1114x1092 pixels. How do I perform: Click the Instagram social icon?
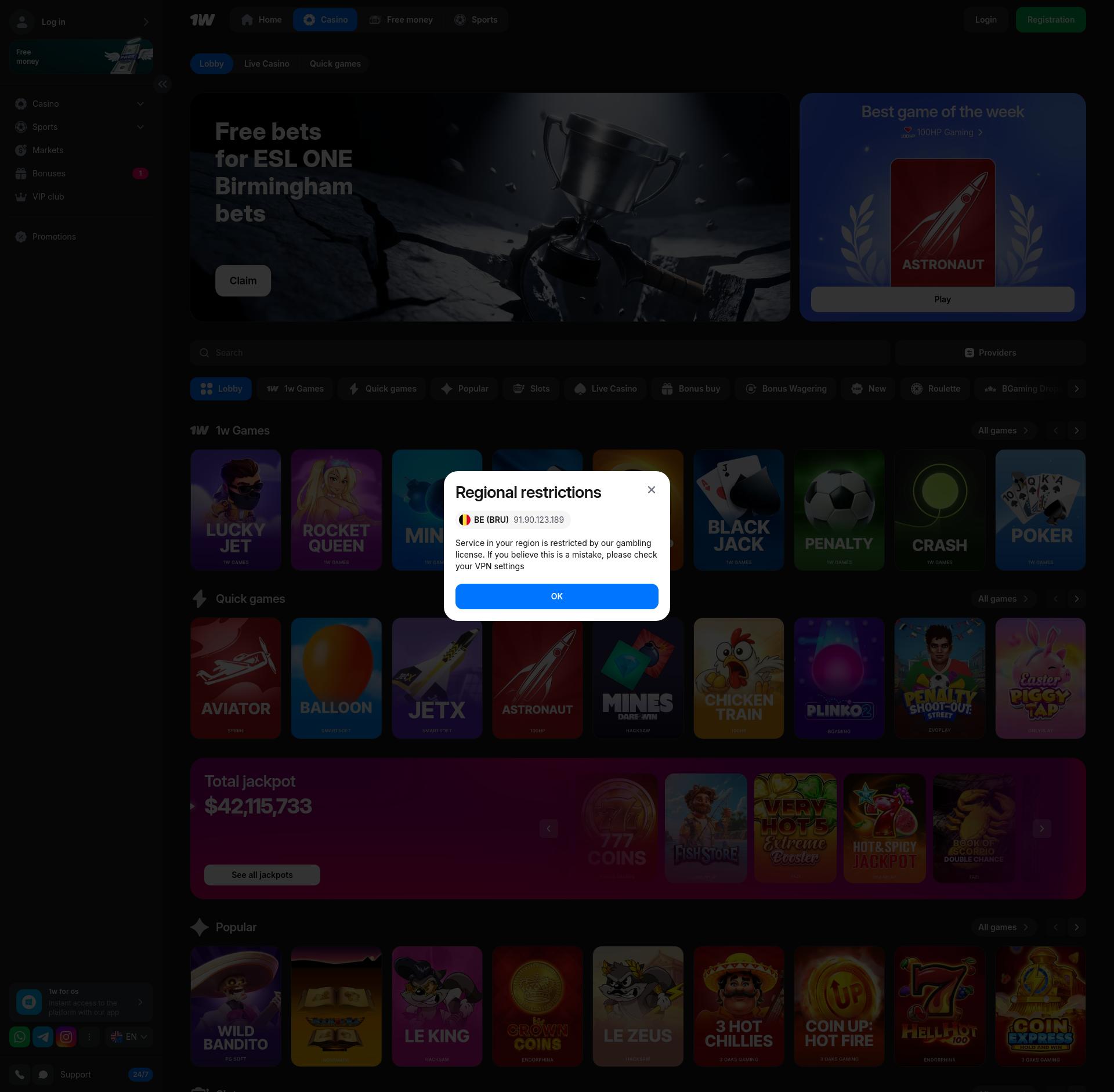(x=66, y=1037)
